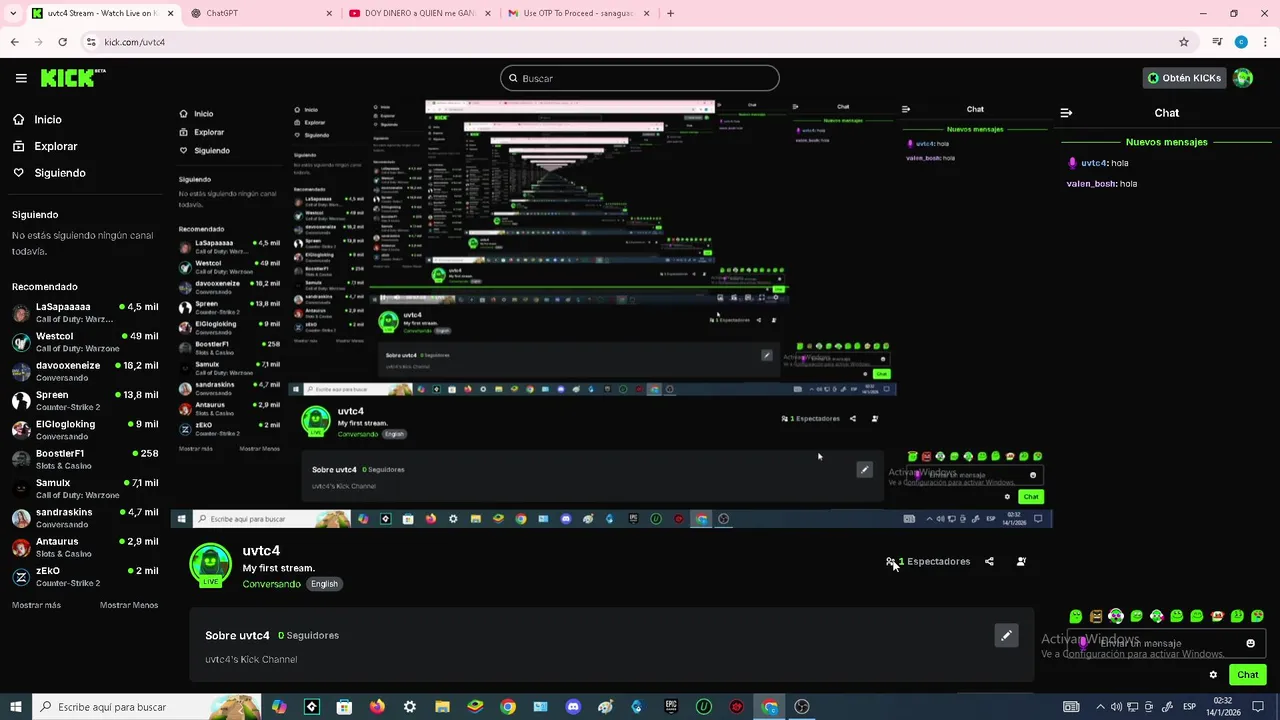This screenshot has height=720, width=1280.
Task: Open OBS Studio from the taskbar
Action: tap(802, 707)
